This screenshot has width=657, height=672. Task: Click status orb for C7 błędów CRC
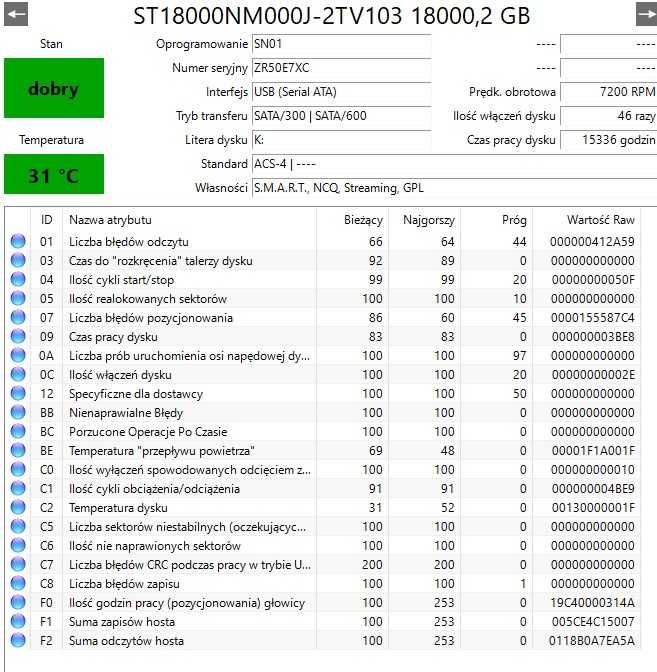pos(18,564)
